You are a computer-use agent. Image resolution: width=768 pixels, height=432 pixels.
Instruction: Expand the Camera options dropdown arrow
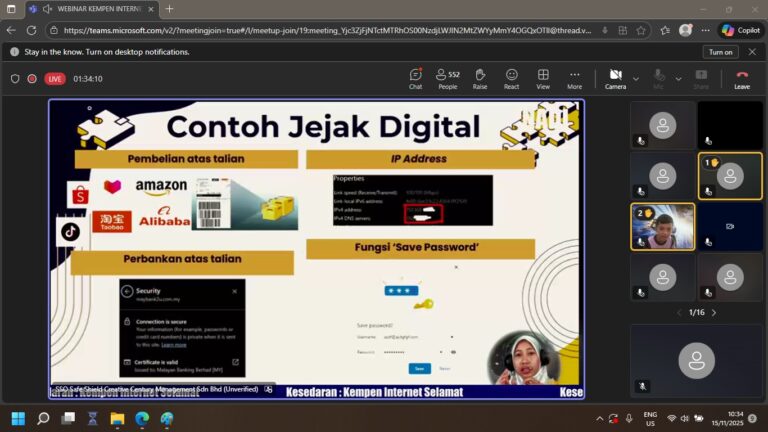click(636, 78)
